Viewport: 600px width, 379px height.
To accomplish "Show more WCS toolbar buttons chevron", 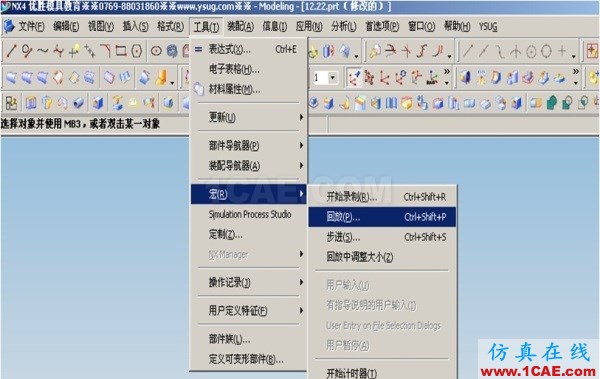I will pyautogui.click(x=447, y=72).
